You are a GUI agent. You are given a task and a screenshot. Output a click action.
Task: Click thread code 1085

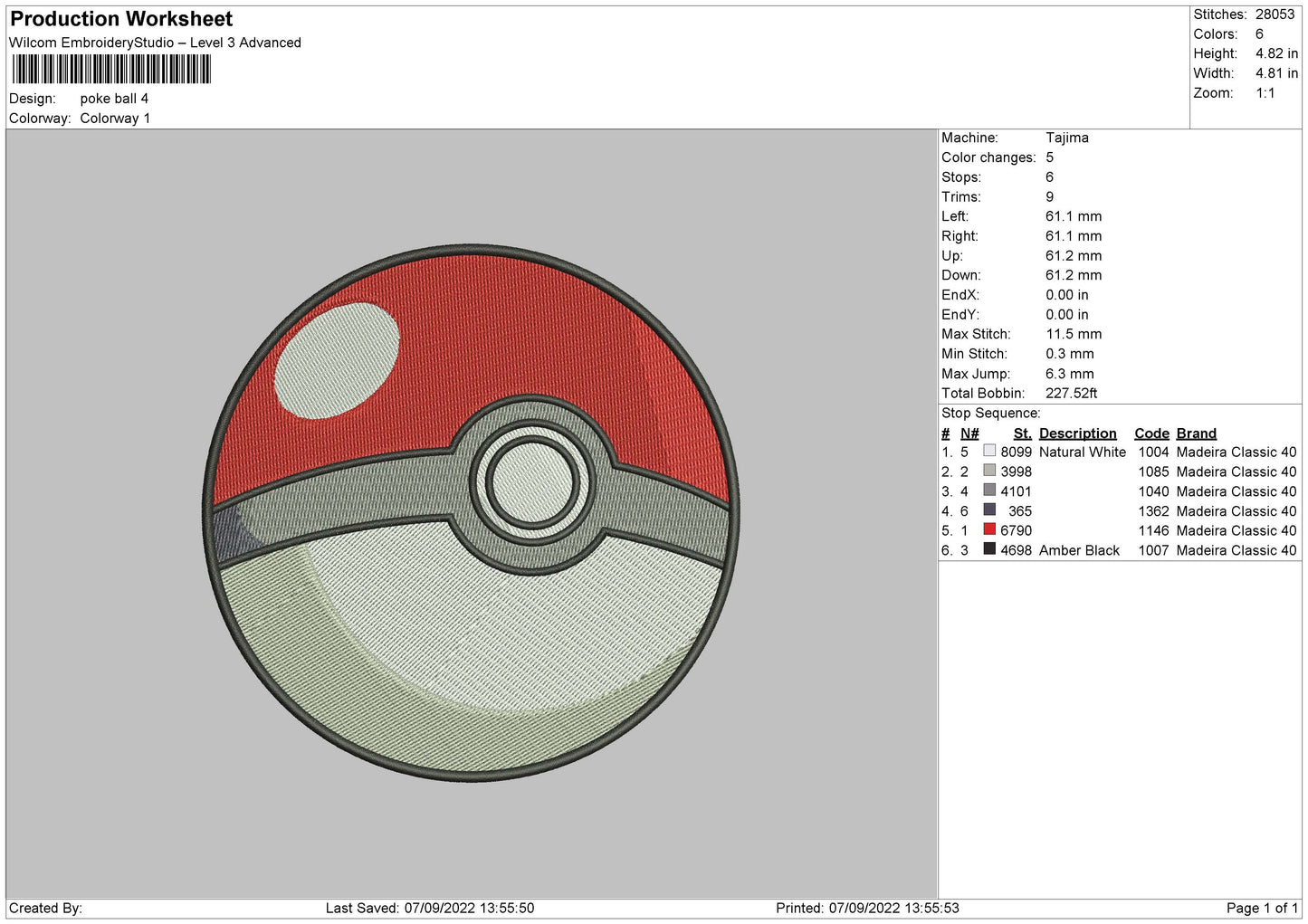pos(1153,472)
